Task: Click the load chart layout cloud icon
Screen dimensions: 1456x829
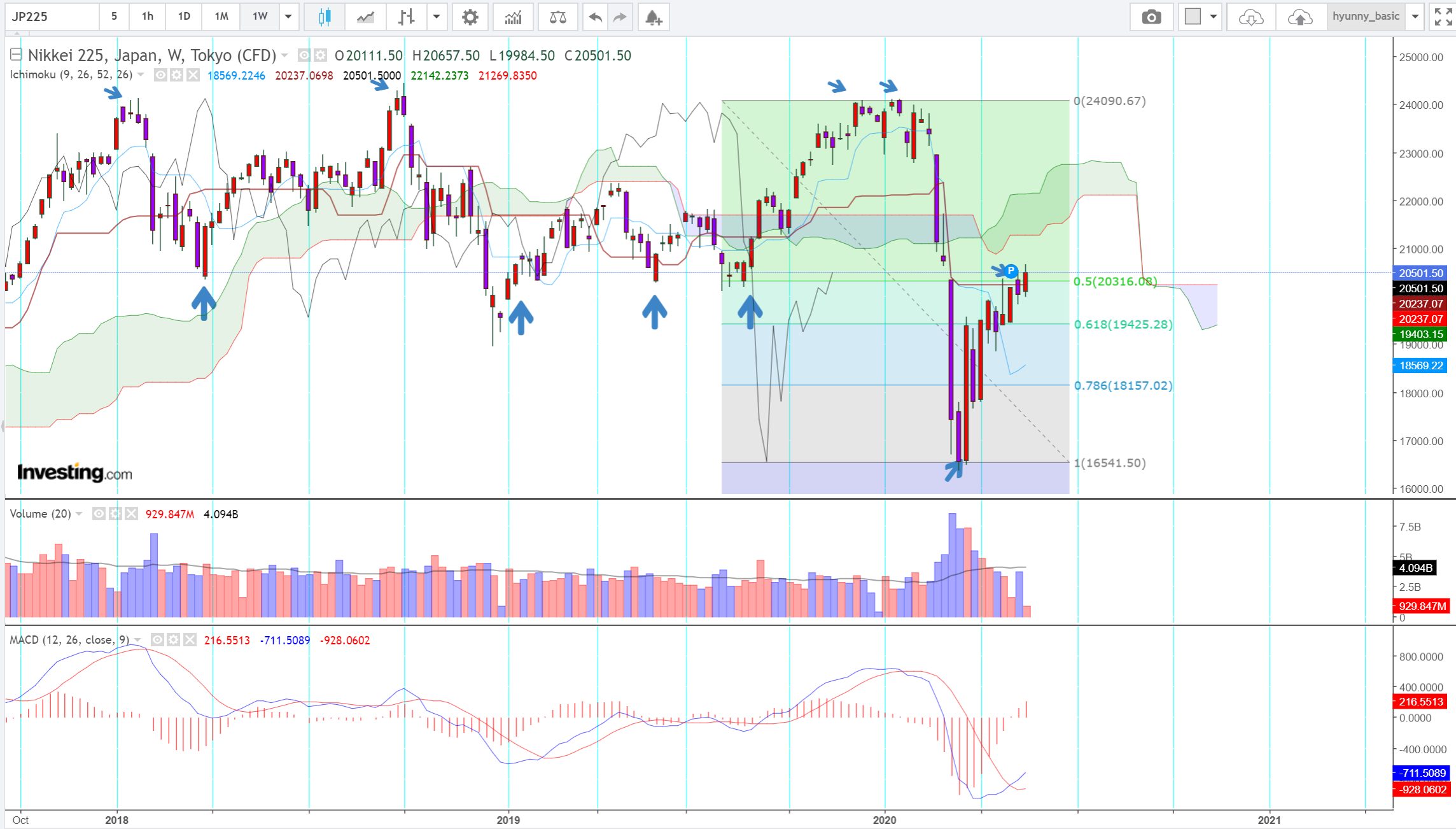Action: tap(1250, 17)
